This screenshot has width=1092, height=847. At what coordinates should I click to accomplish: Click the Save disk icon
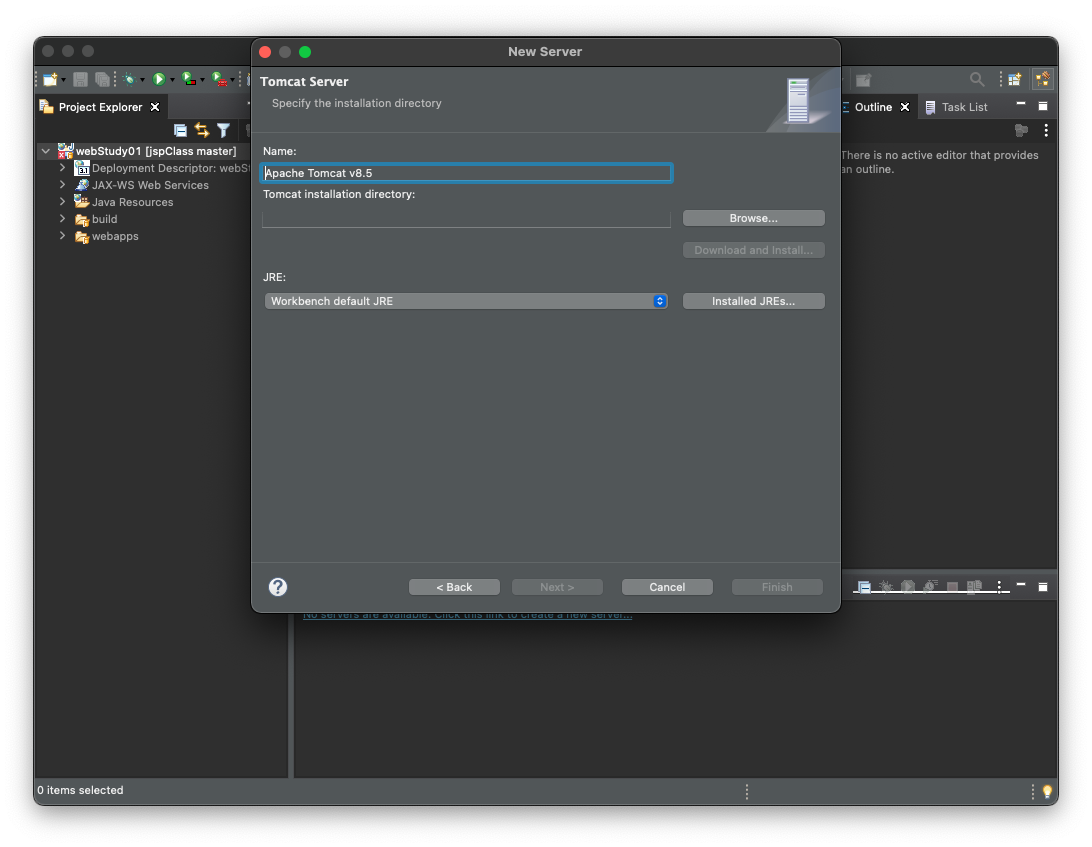[x=80, y=79]
